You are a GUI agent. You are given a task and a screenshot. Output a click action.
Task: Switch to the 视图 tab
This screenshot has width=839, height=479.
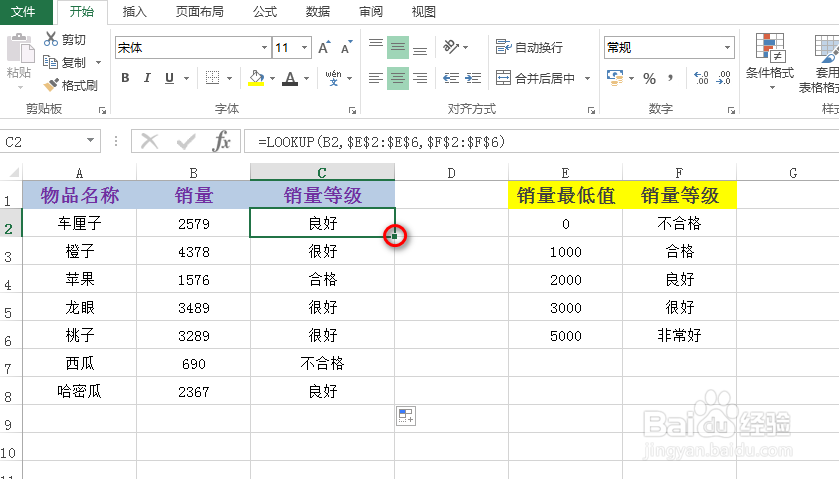click(x=423, y=12)
